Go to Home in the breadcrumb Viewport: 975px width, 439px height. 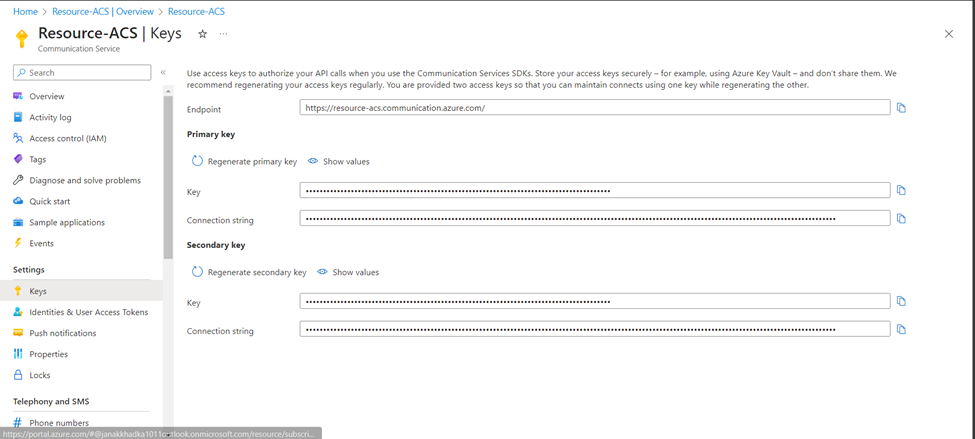point(25,11)
